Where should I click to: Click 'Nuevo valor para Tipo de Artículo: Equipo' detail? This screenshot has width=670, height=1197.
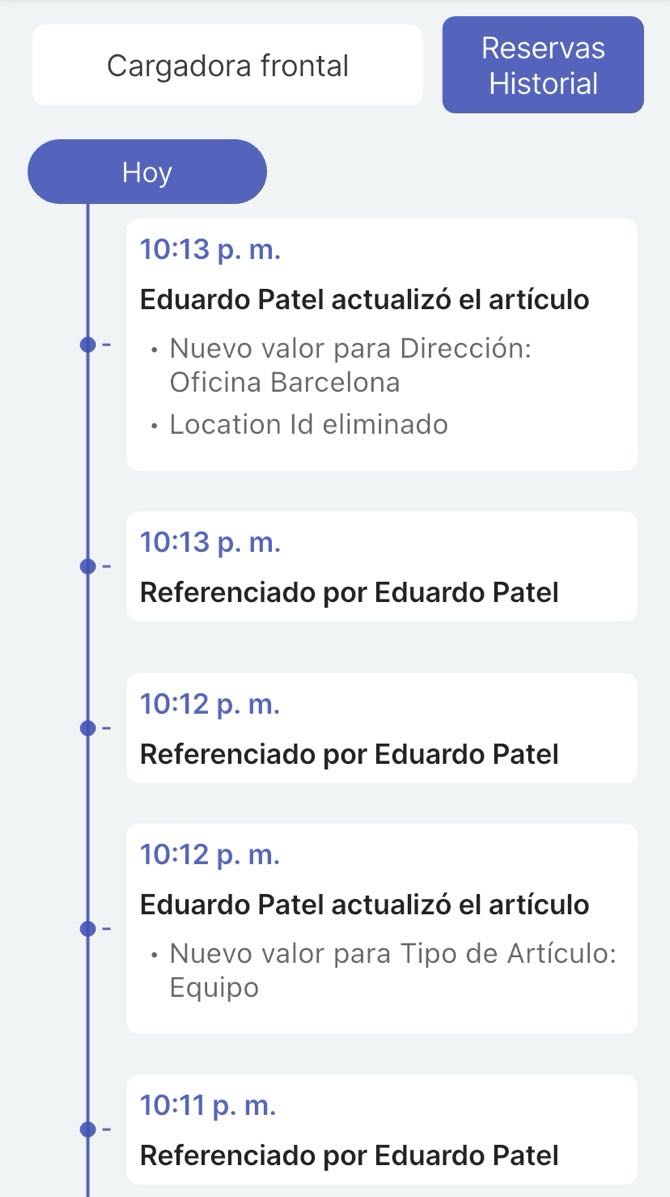tap(392, 970)
